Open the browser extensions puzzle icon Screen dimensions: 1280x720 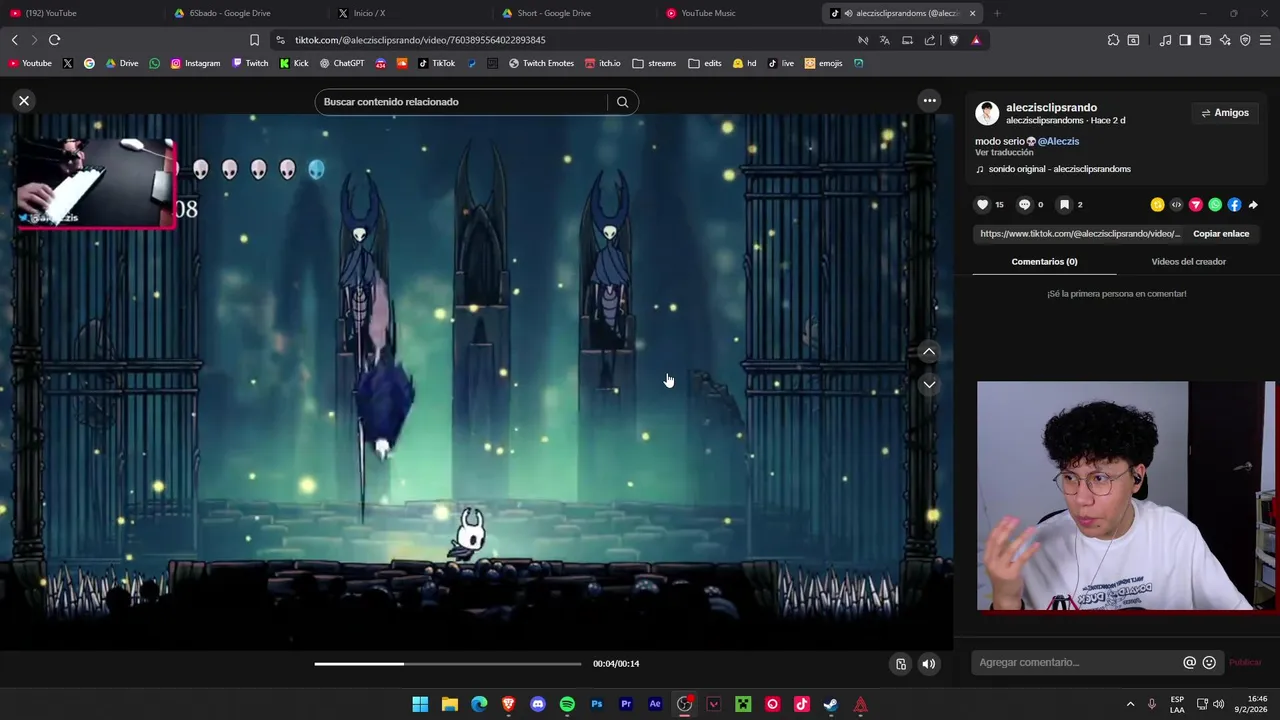(1113, 40)
